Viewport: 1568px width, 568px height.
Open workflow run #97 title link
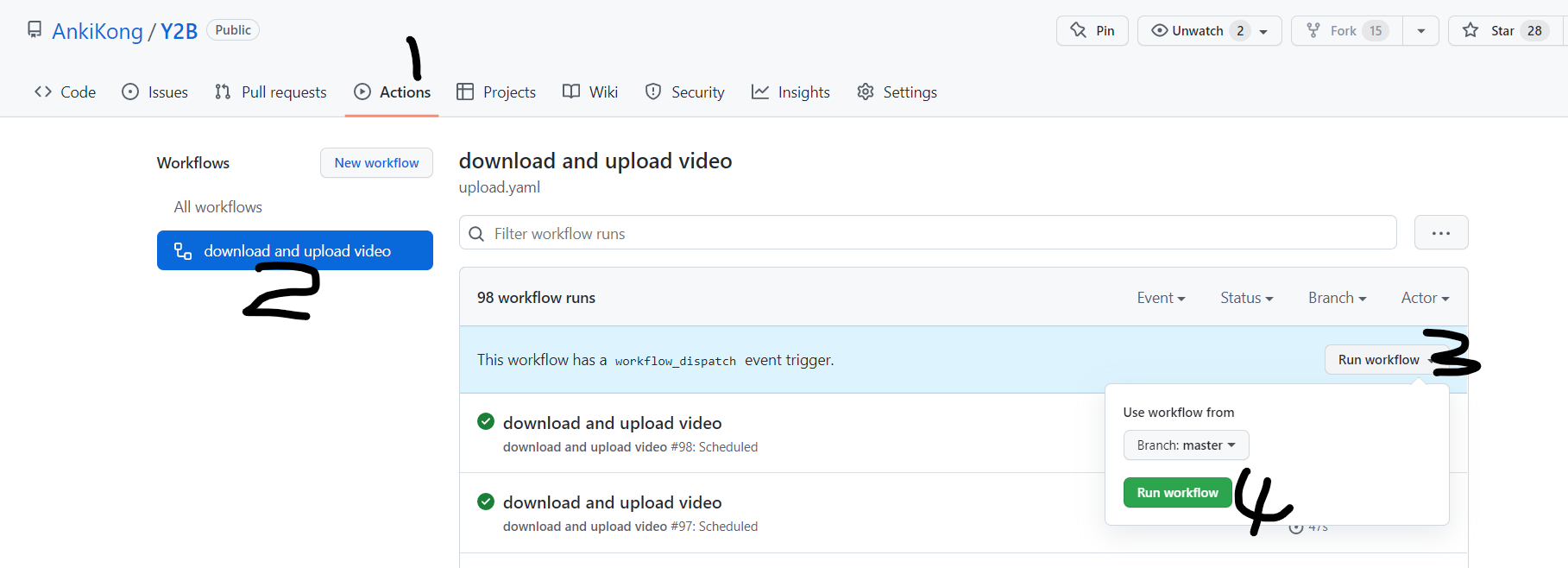pos(612,502)
